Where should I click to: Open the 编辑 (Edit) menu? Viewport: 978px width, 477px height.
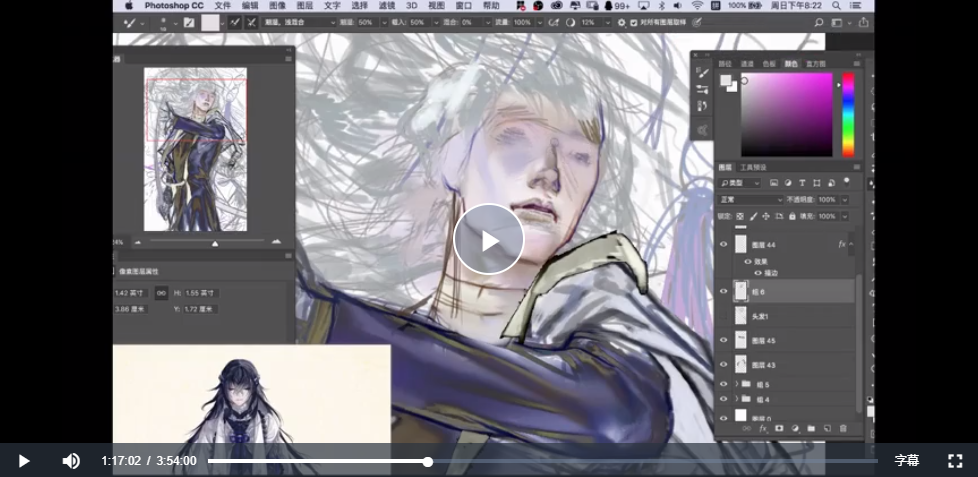pos(250,6)
